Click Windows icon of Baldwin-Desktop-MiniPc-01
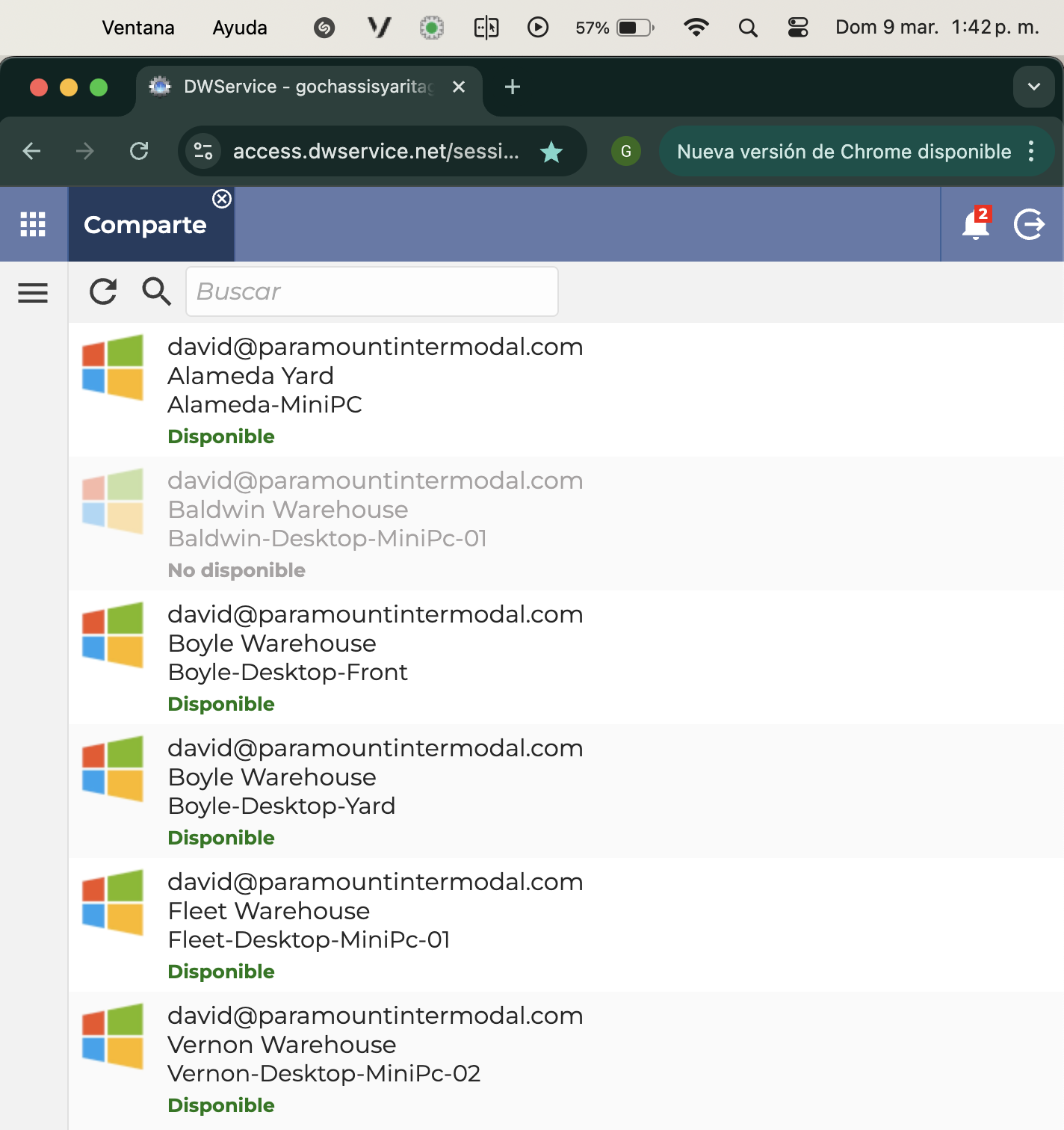This screenshot has width=1064, height=1130. [x=113, y=501]
